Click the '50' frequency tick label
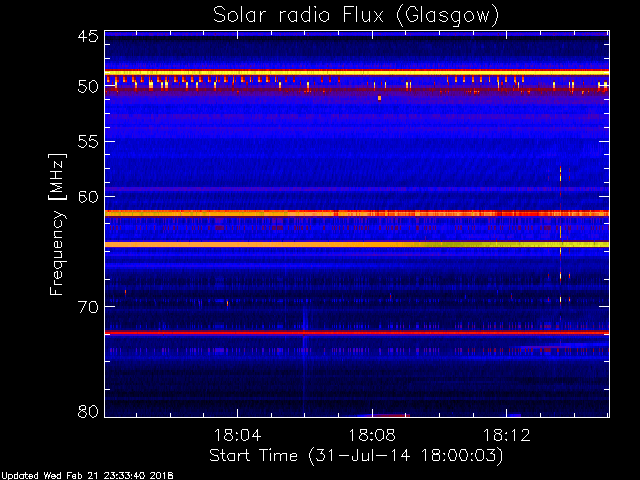The height and width of the screenshot is (480, 640). coord(88,87)
